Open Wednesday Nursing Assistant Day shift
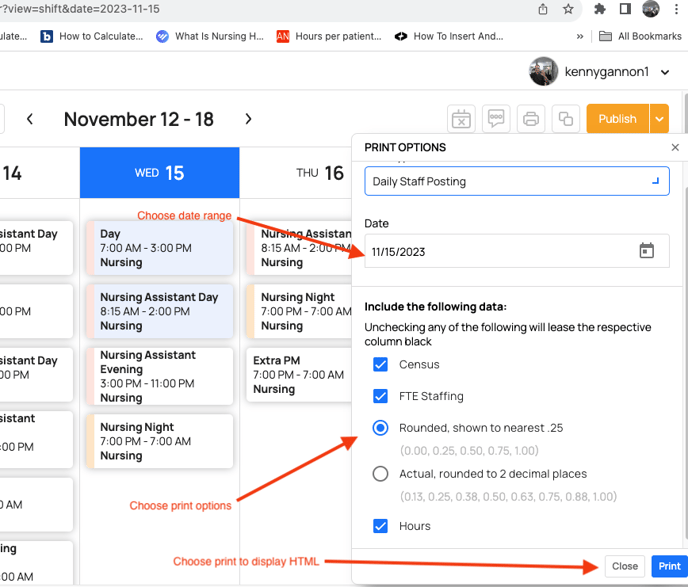 (160, 311)
